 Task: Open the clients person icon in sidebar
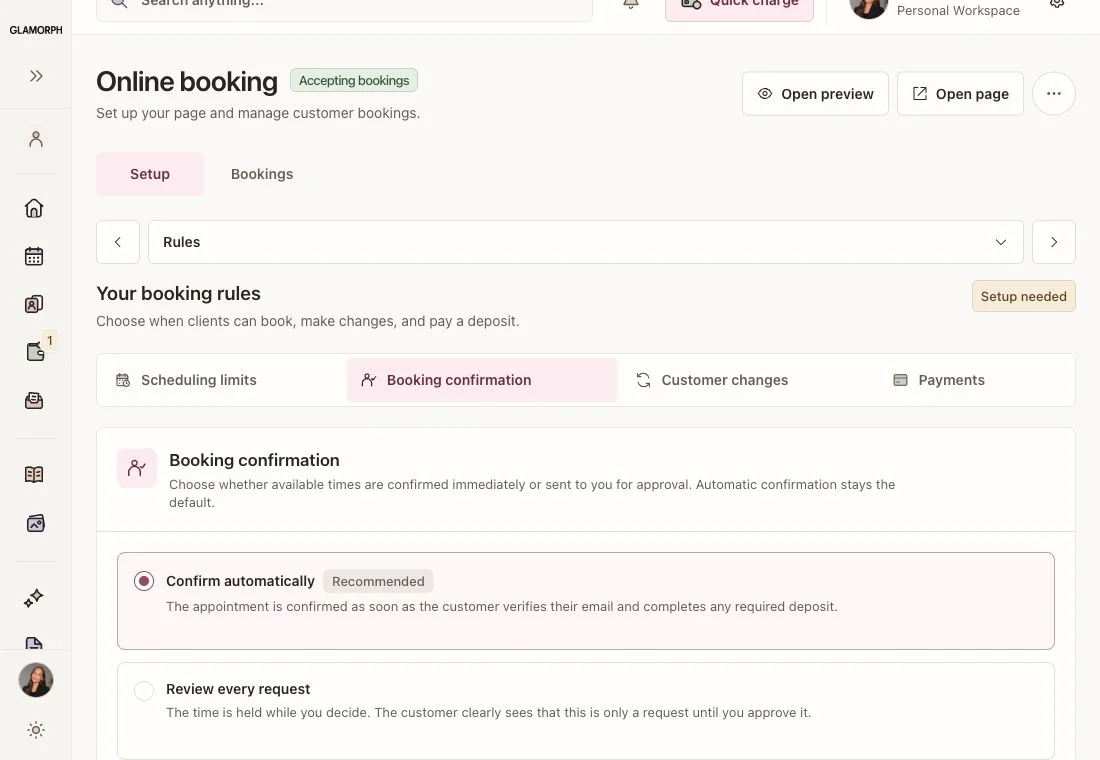pos(36,139)
